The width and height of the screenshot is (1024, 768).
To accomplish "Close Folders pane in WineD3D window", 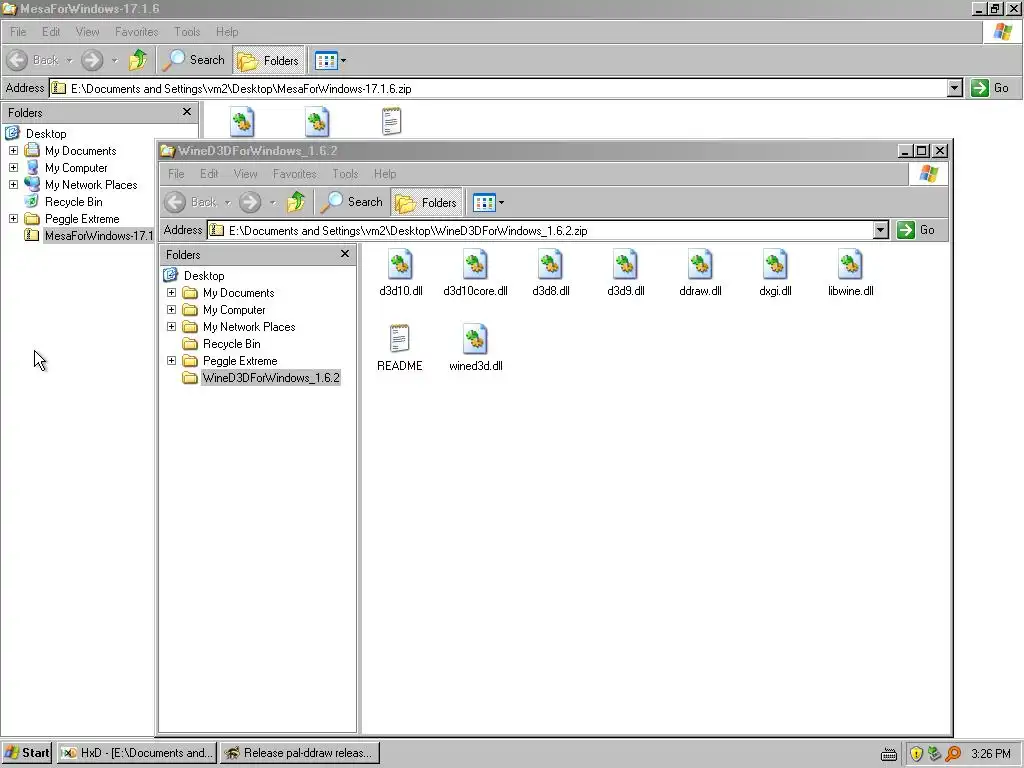I will click(345, 254).
